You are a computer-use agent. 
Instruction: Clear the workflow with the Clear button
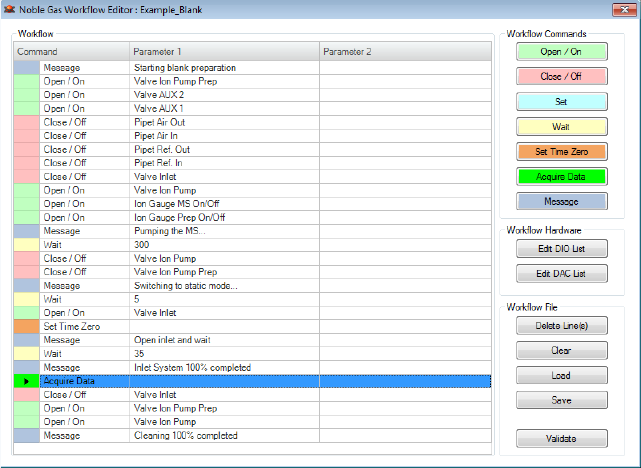561,351
